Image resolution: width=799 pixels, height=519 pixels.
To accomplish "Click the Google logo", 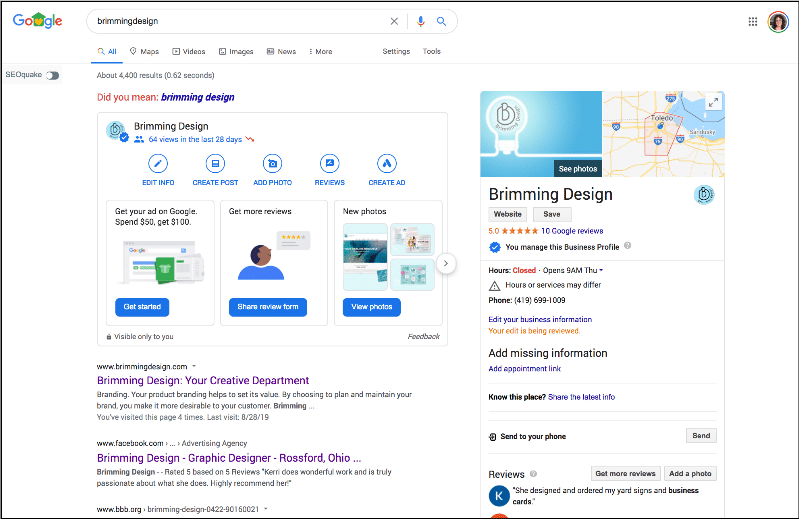I will click(37, 21).
